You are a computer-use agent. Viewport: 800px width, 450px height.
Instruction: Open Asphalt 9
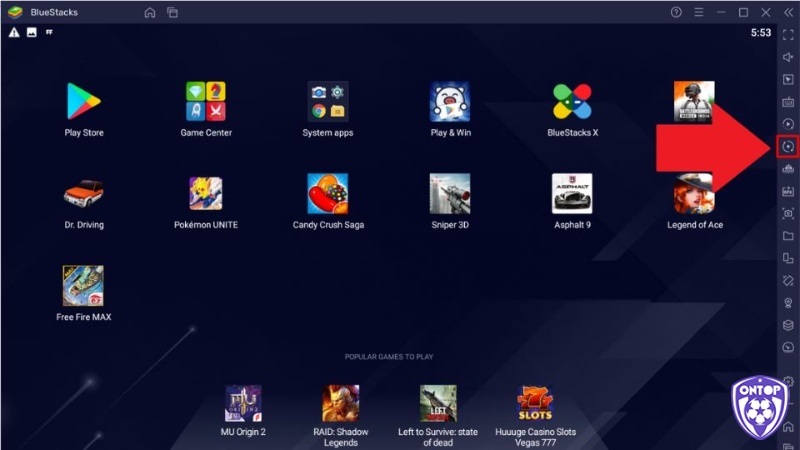pos(572,193)
